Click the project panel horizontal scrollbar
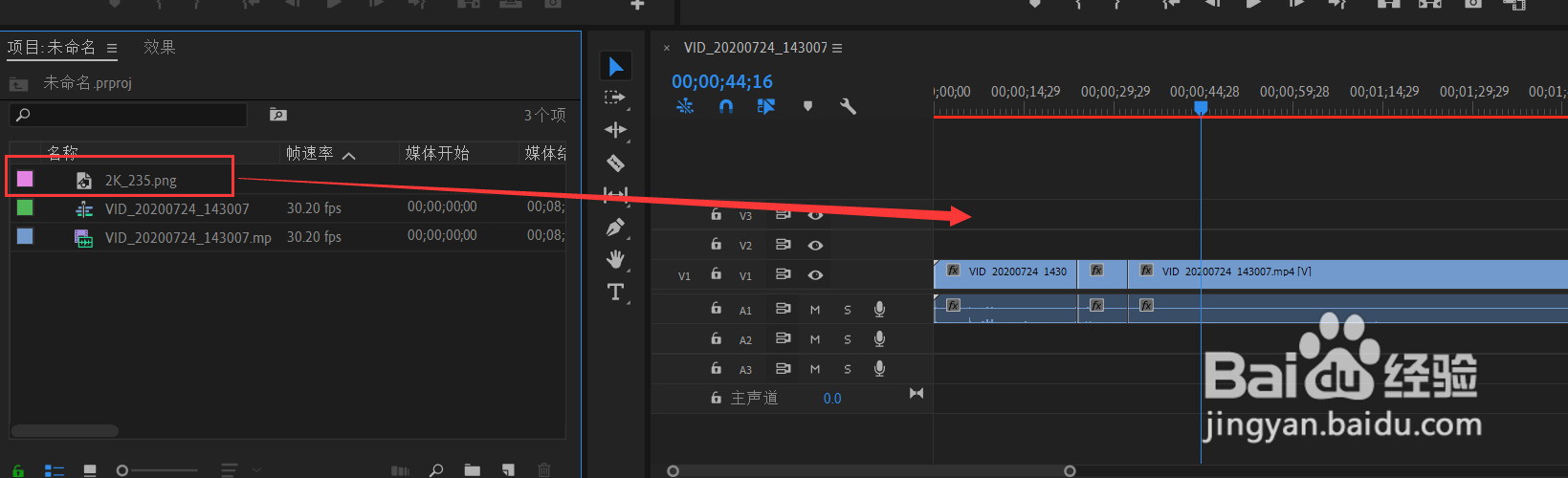Viewport: 1568px width, 478px height. point(64,431)
